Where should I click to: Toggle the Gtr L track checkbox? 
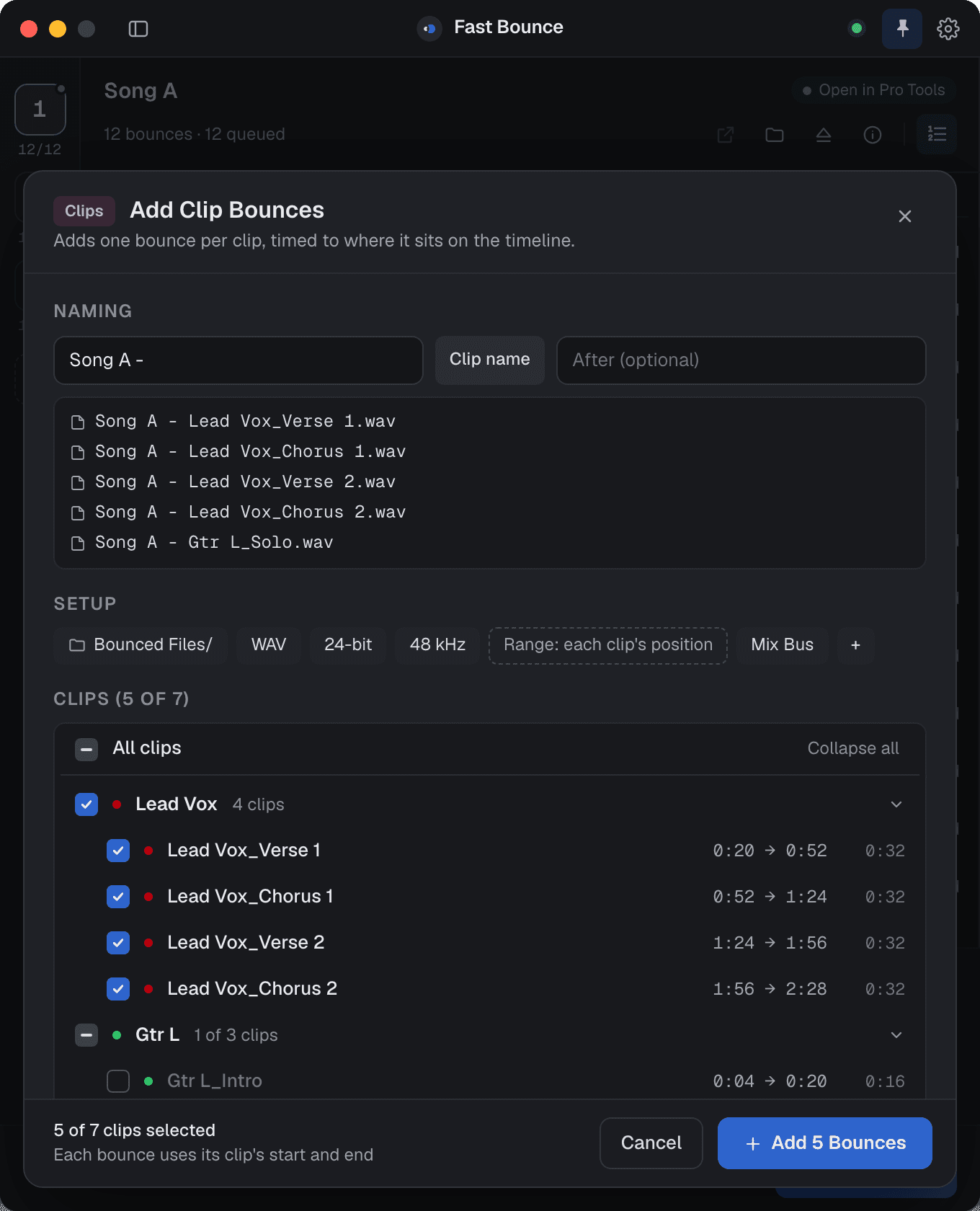click(86, 1035)
